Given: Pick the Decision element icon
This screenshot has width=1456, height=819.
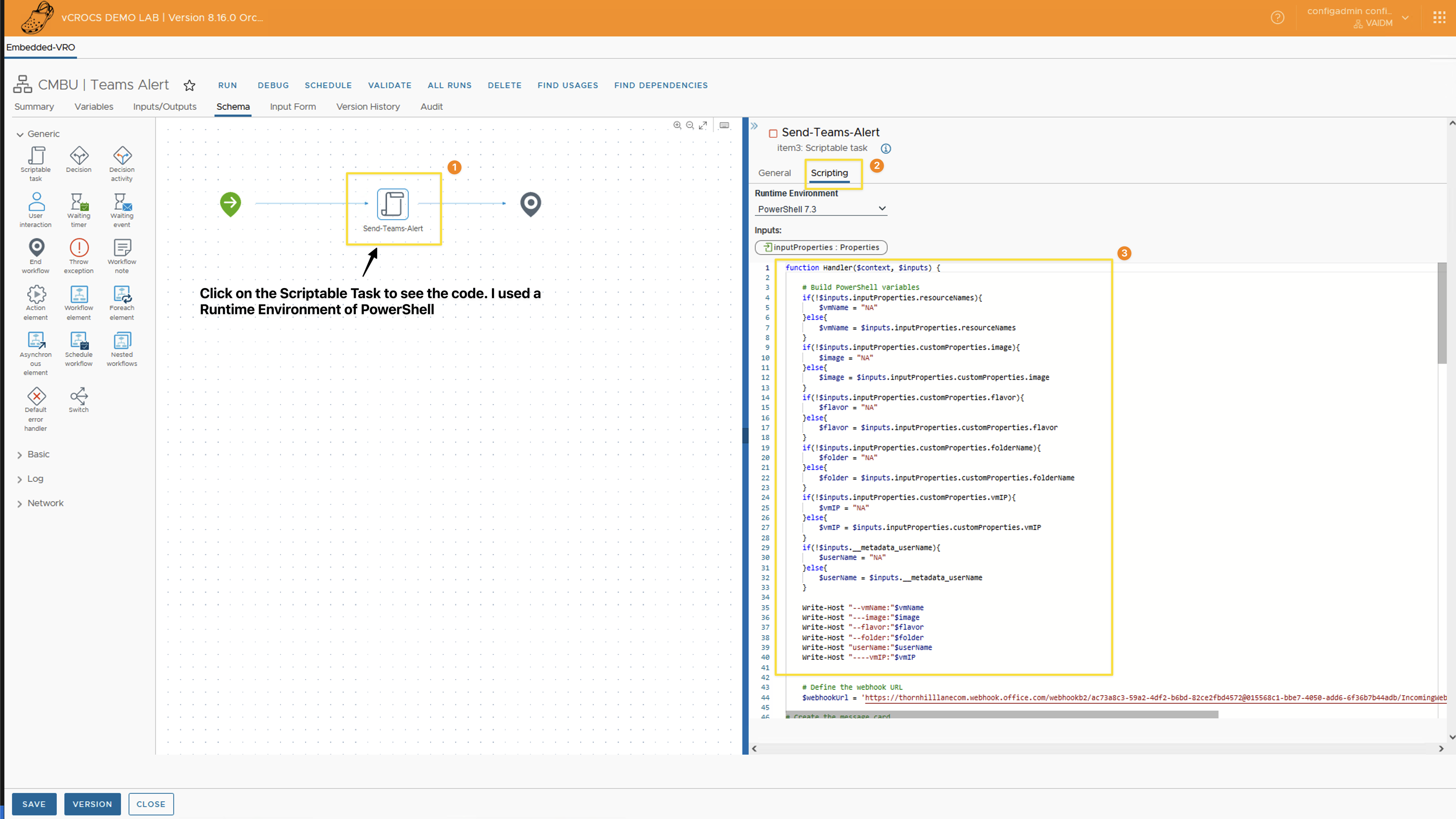Looking at the screenshot, I should 79,156.
